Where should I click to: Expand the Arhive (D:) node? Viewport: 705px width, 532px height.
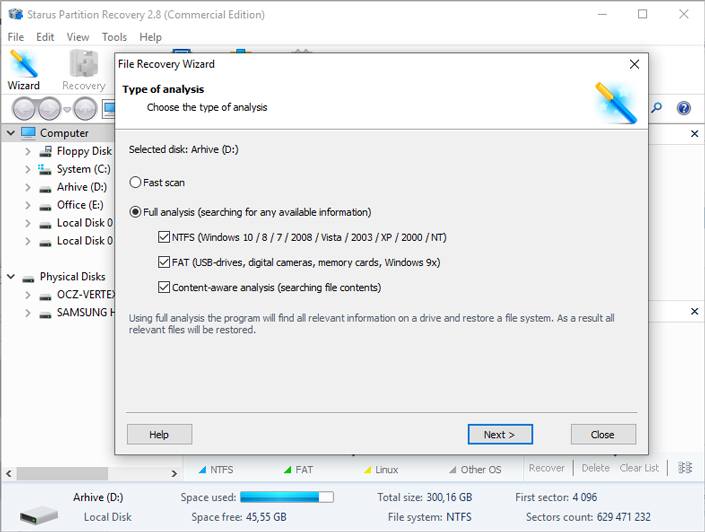point(27,187)
